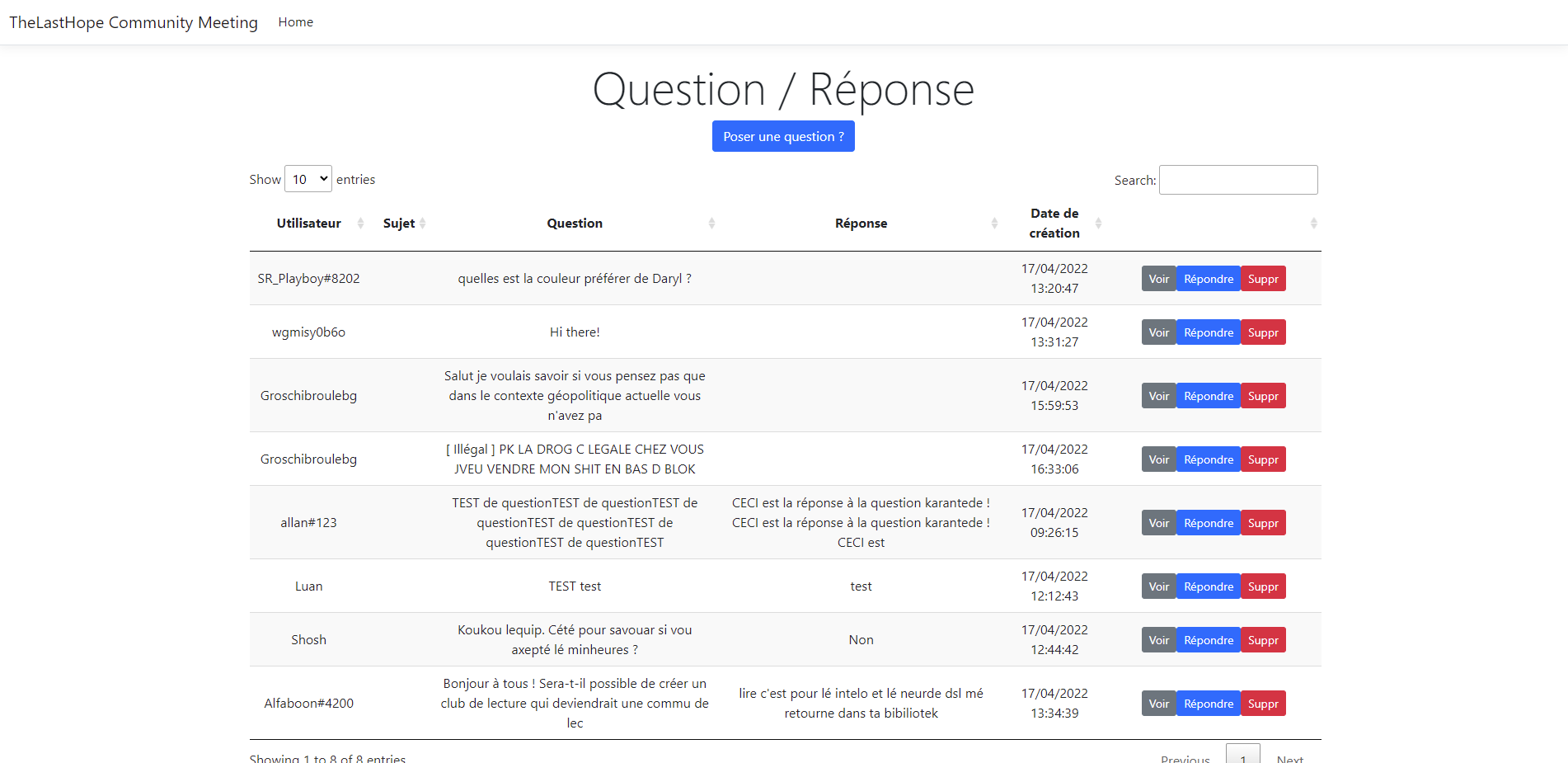
Task: Click Previous pagination link
Action: [x=1185, y=757]
